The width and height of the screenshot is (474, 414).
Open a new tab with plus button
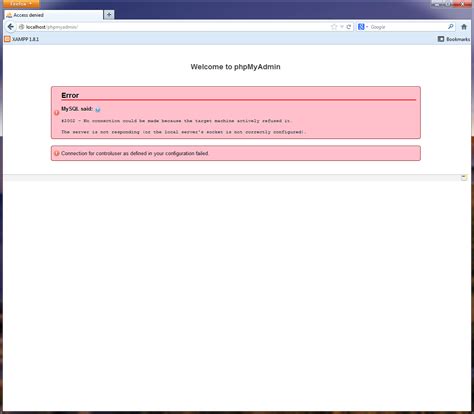tap(109, 15)
